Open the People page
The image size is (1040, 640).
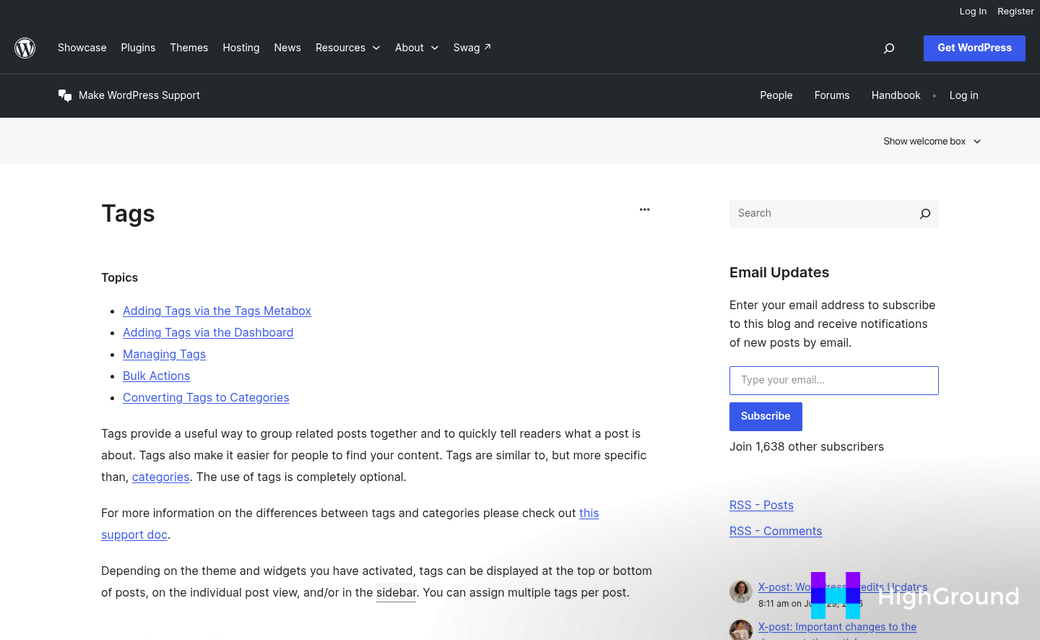coord(776,96)
